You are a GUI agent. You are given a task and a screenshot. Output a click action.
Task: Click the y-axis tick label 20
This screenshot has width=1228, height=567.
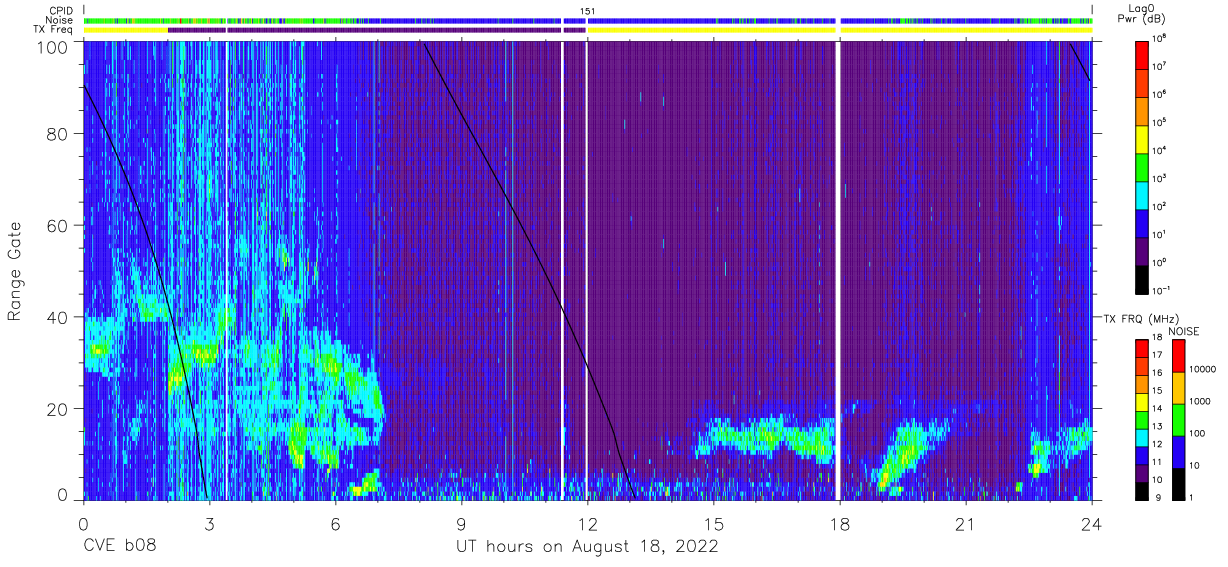coord(58,409)
